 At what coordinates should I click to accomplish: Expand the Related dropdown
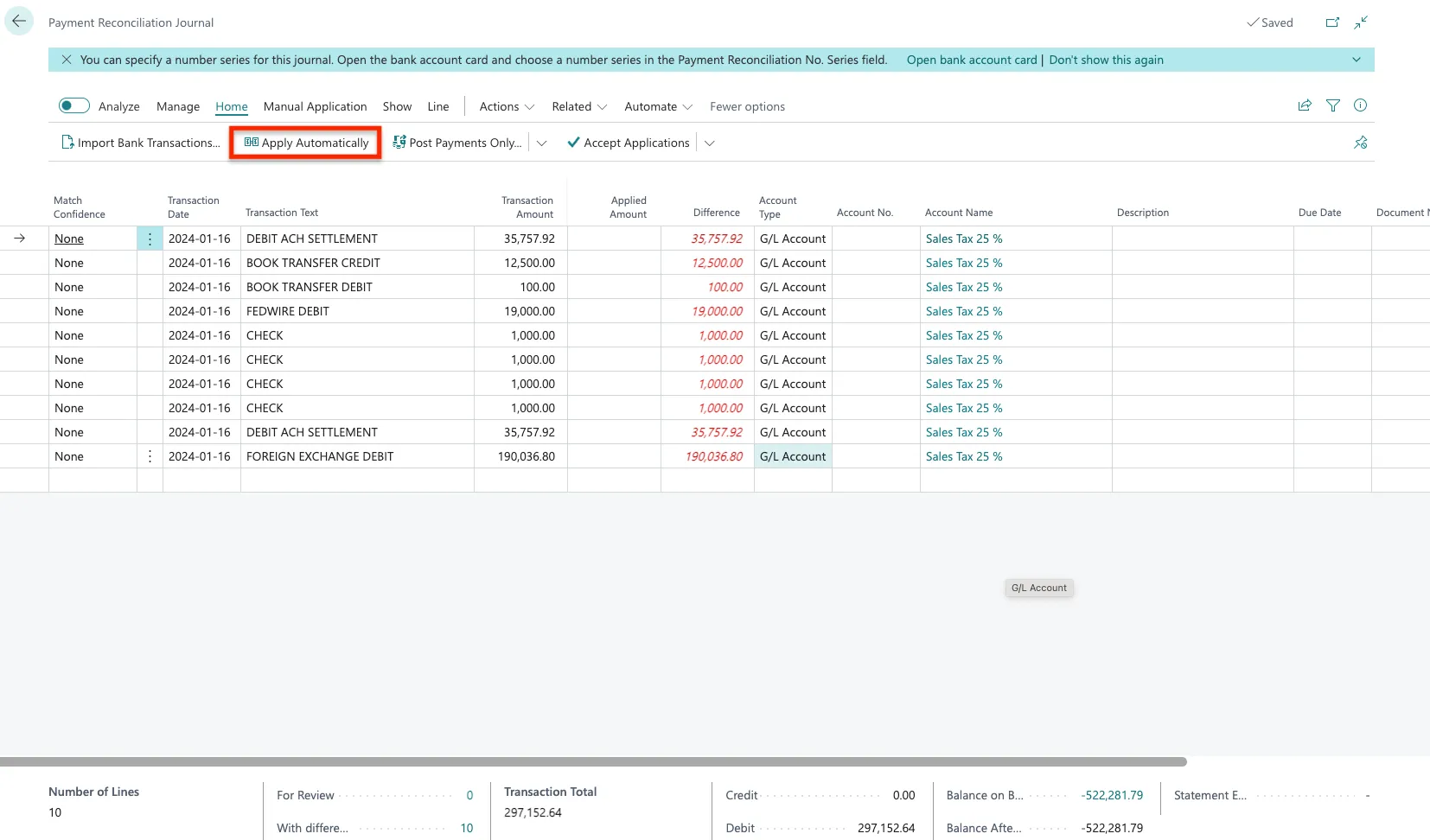tap(580, 106)
